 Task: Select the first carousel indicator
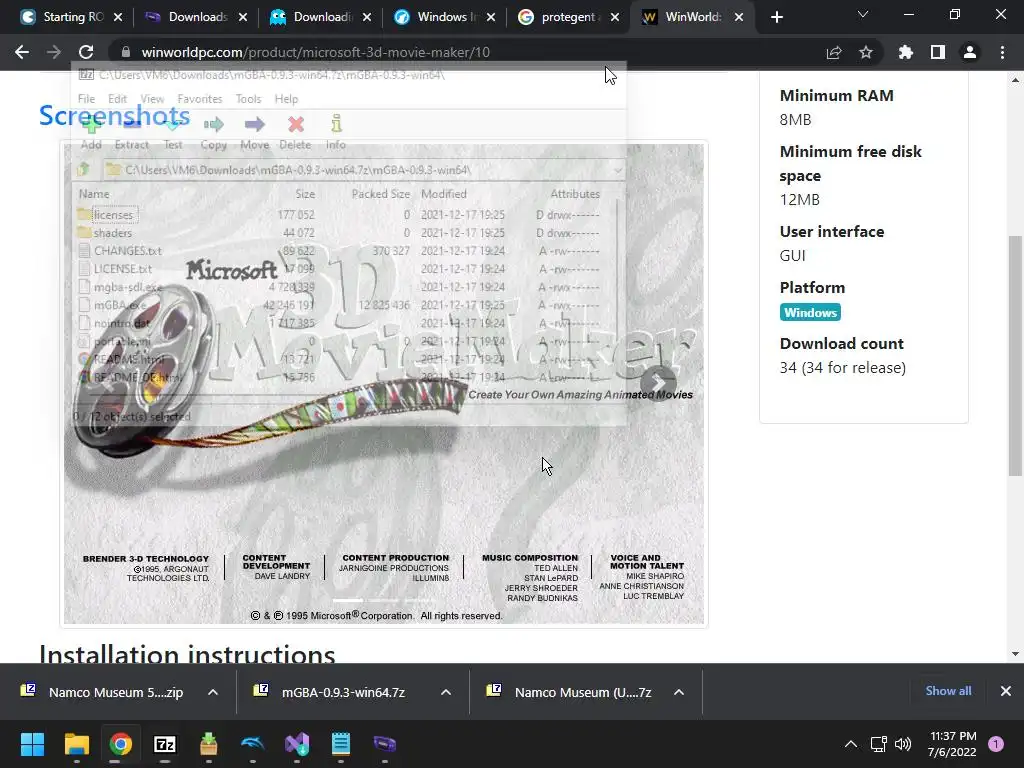(x=348, y=600)
